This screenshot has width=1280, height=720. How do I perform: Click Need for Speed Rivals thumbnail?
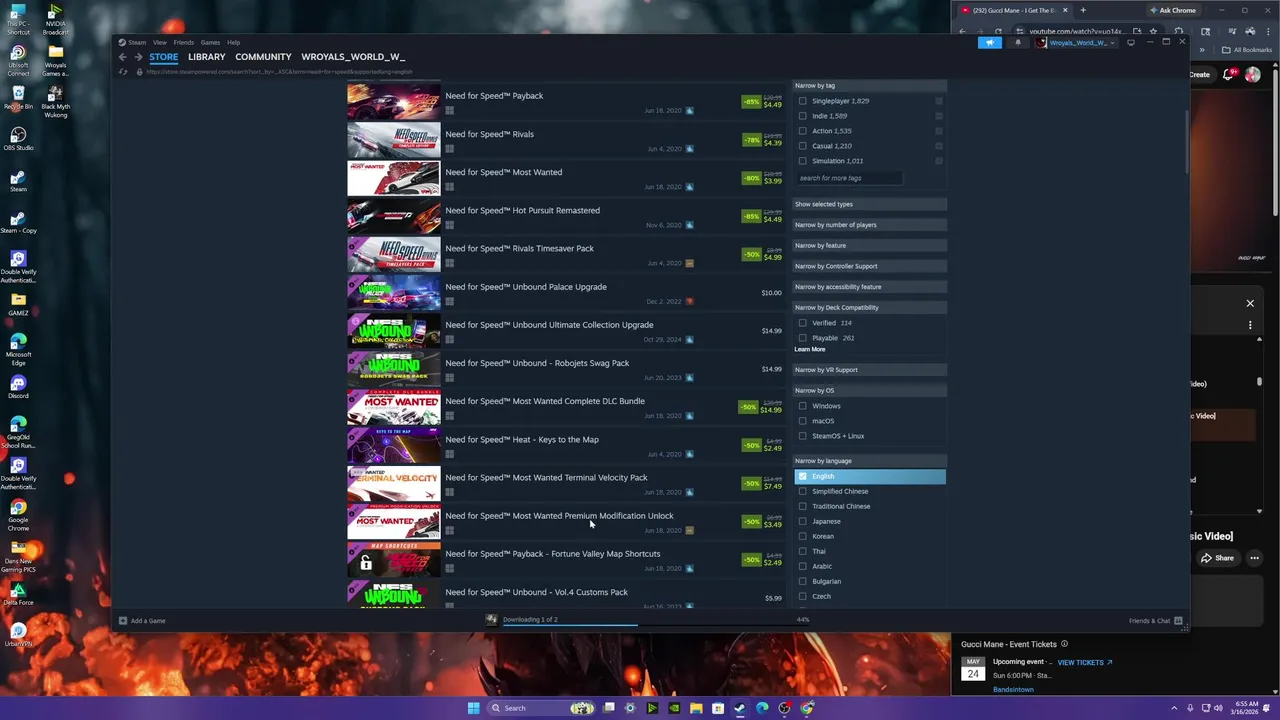pos(393,140)
